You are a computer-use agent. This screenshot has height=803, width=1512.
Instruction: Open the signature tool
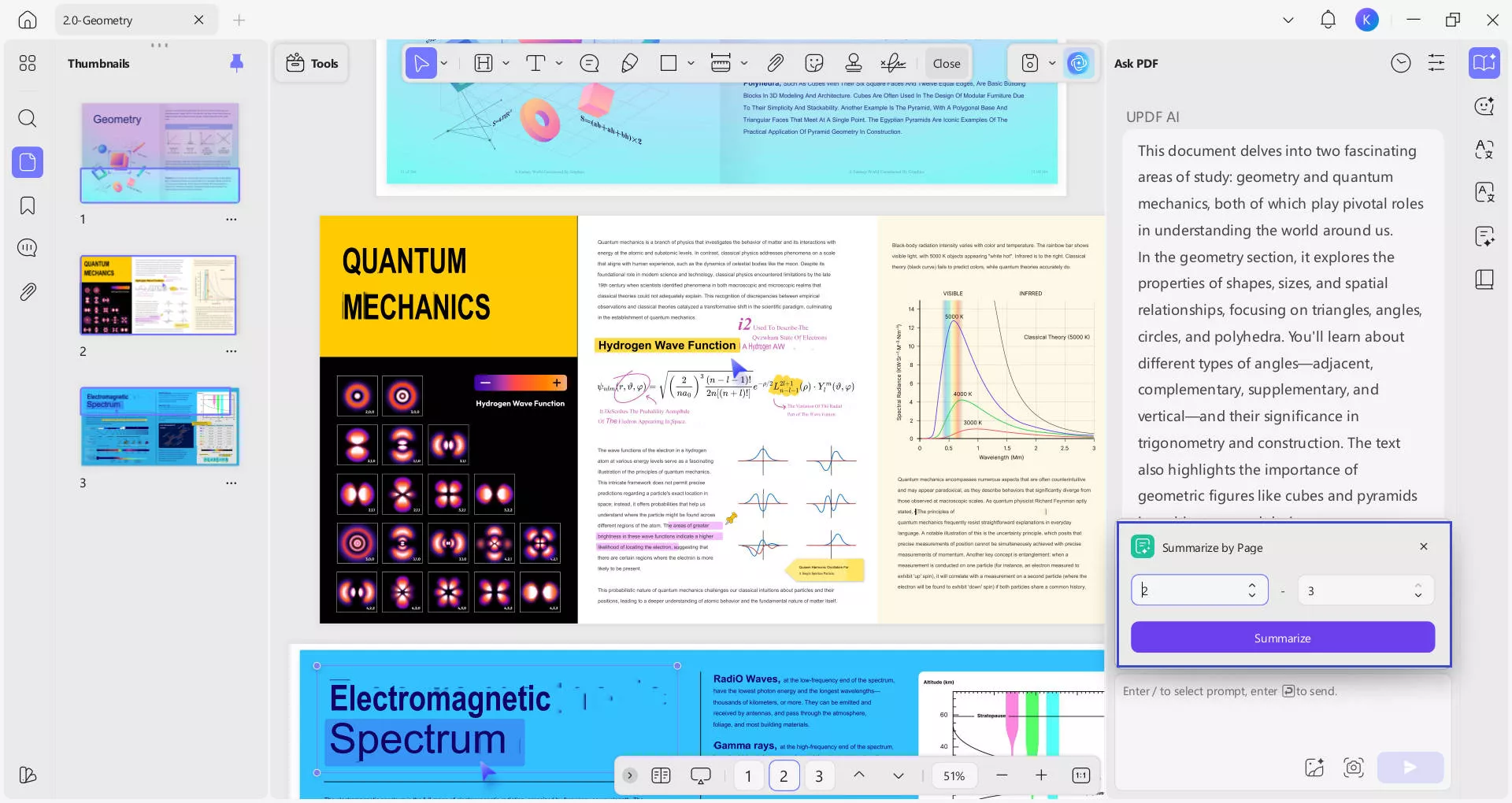[893, 63]
